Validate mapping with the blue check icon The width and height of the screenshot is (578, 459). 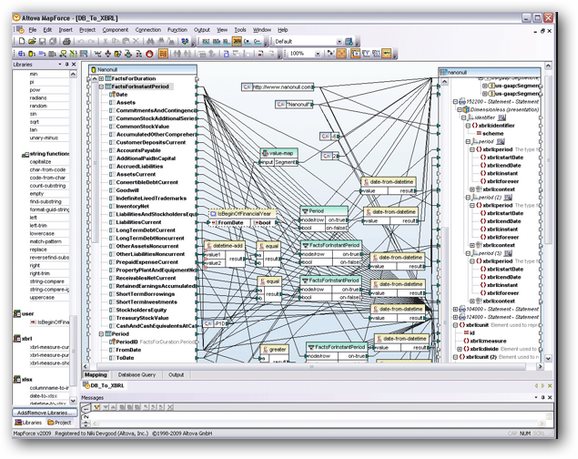(185, 41)
